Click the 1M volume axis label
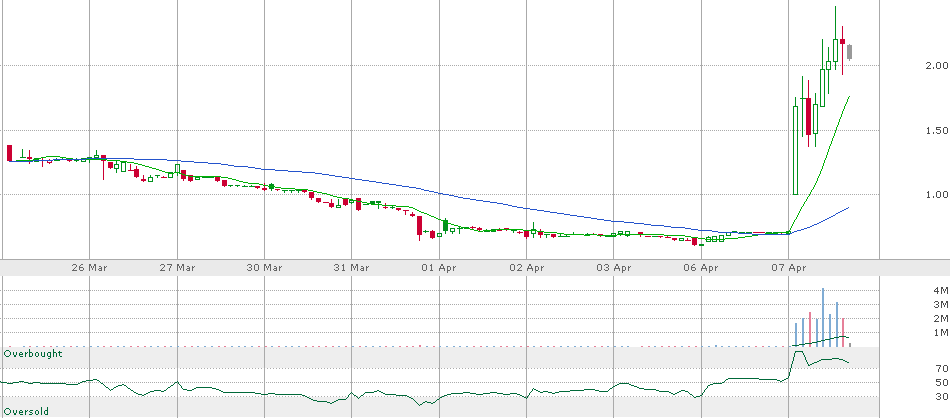950x418 pixels. pyautogui.click(x=941, y=333)
